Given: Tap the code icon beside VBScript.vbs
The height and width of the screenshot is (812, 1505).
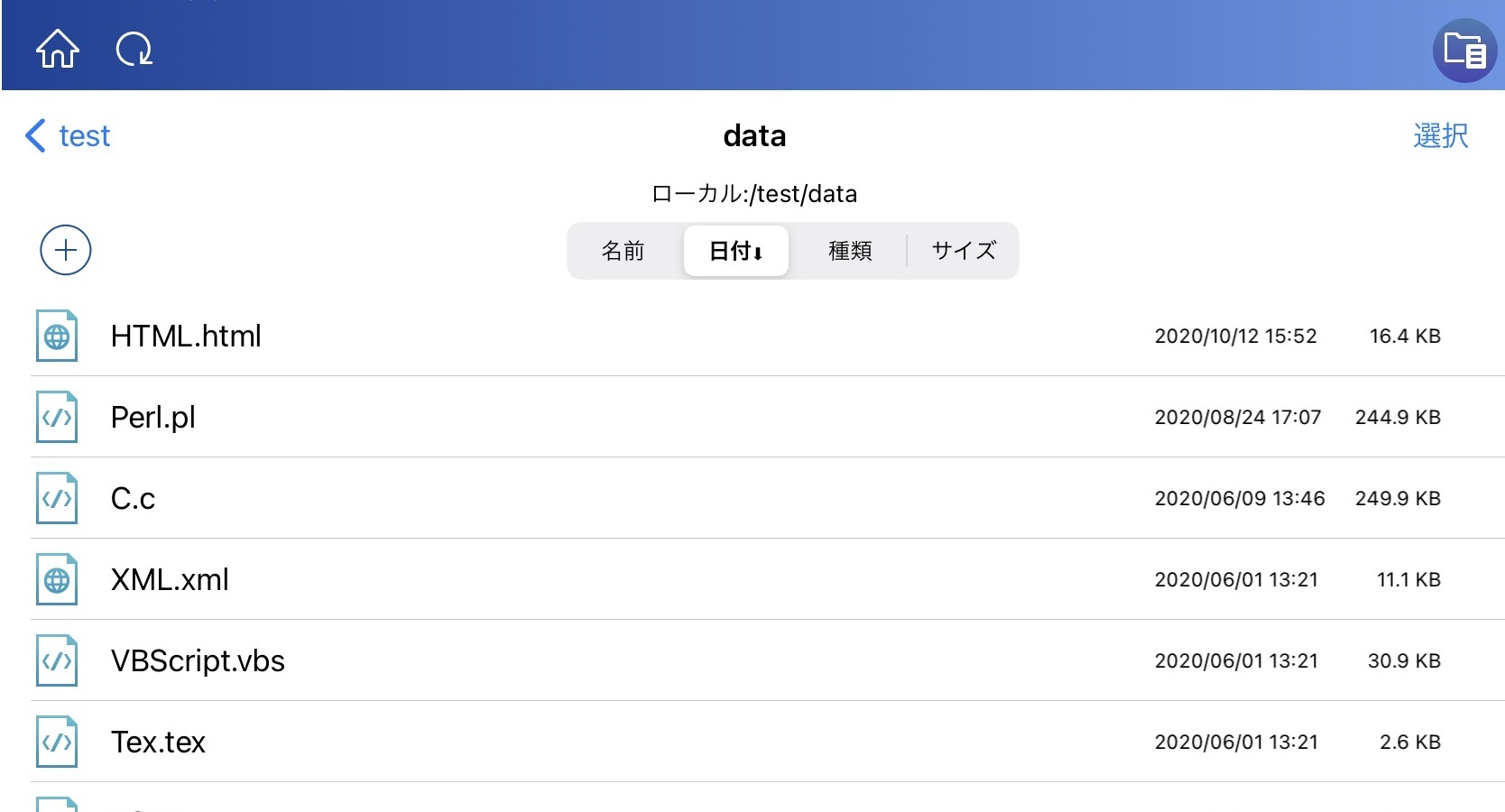Looking at the screenshot, I should tap(56, 660).
